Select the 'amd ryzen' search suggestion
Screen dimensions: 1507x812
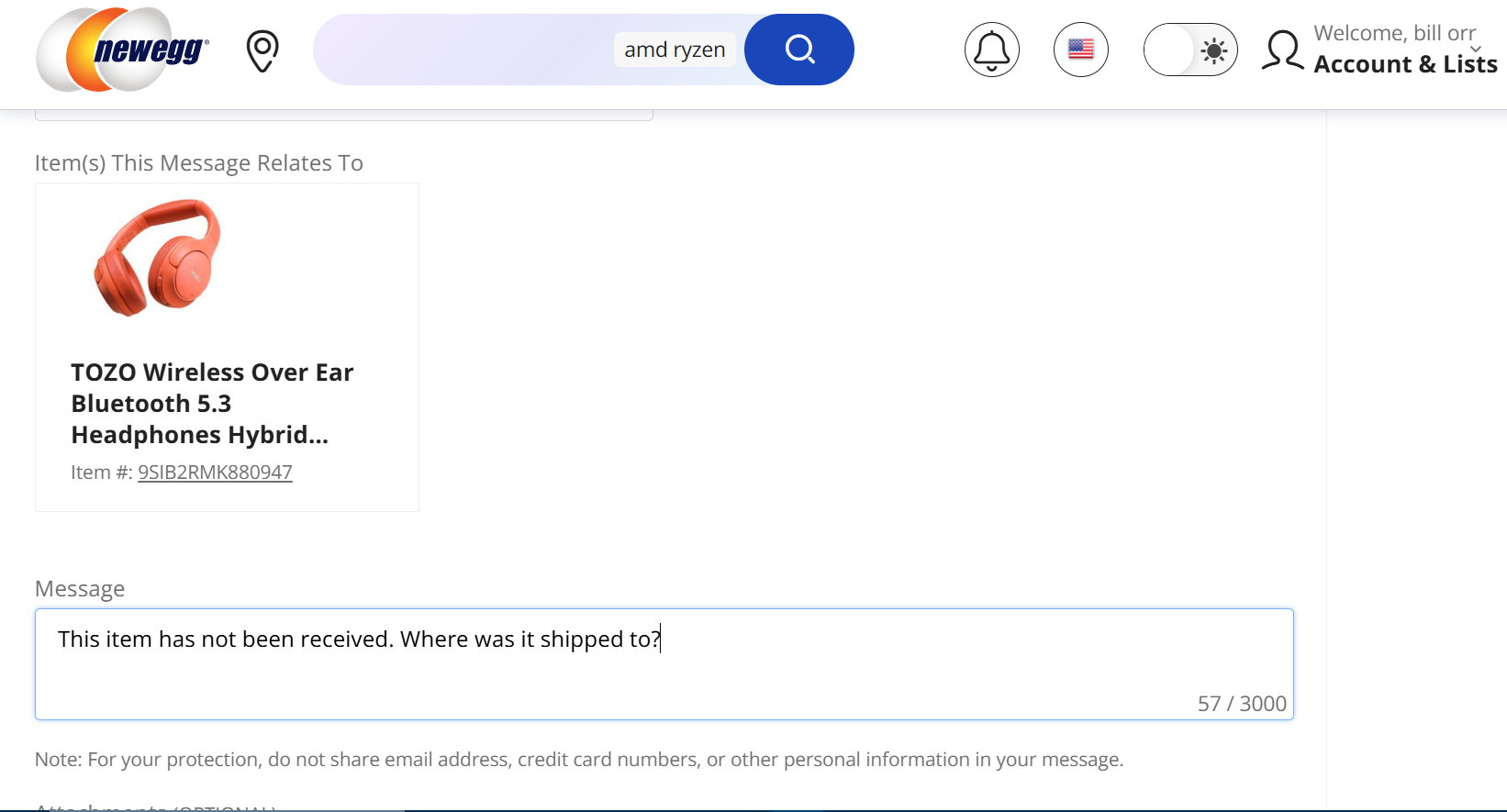tap(675, 50)
